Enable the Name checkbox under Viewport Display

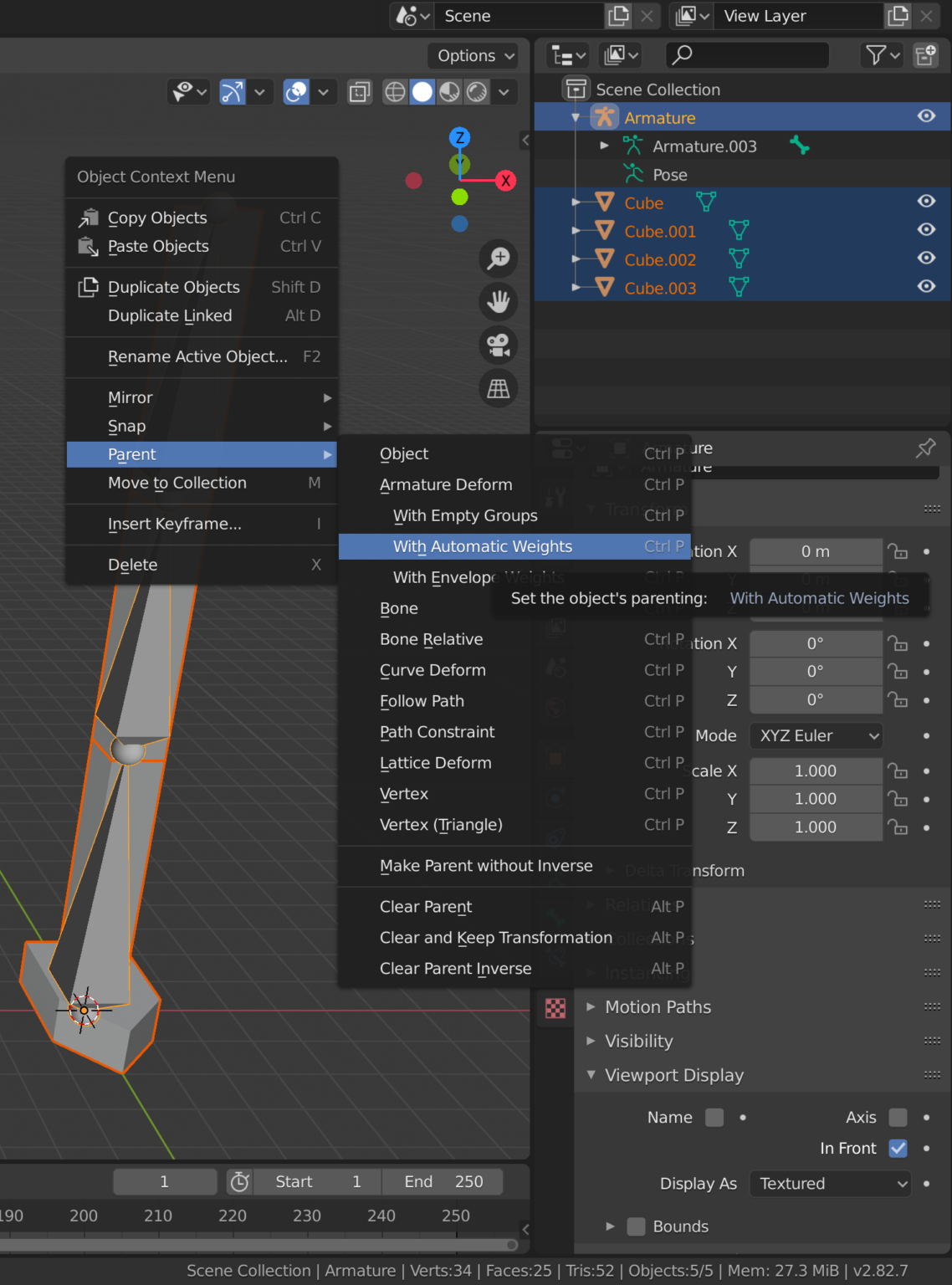pyautogui.click(x=714, y=1117)
